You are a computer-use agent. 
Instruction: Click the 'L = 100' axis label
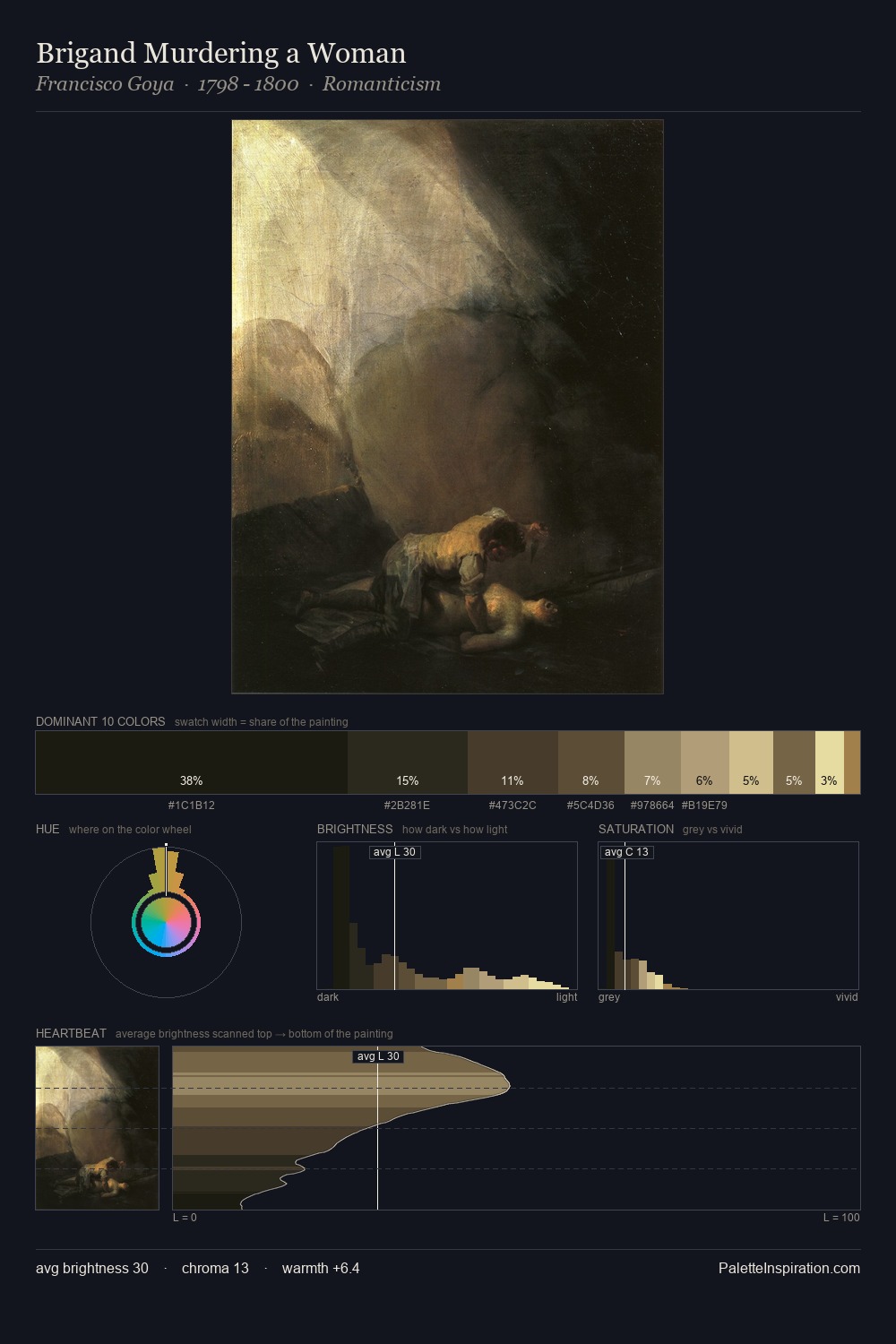tap(841, 1218)
